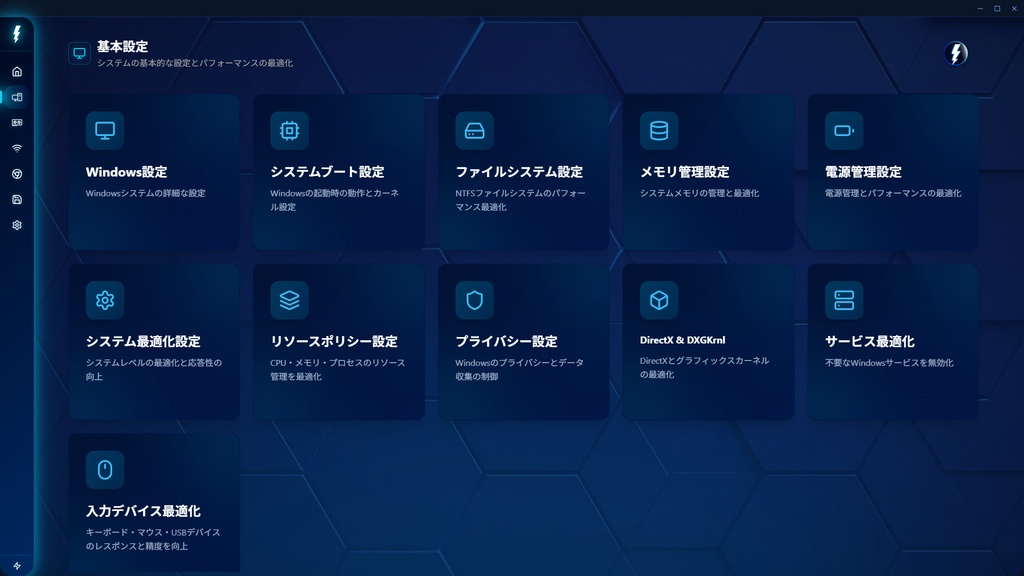Open システムブート設定 card title

tap(327, 172)
